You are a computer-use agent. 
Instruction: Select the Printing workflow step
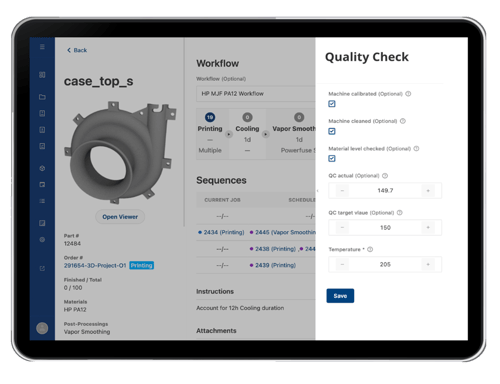point(210,133)
